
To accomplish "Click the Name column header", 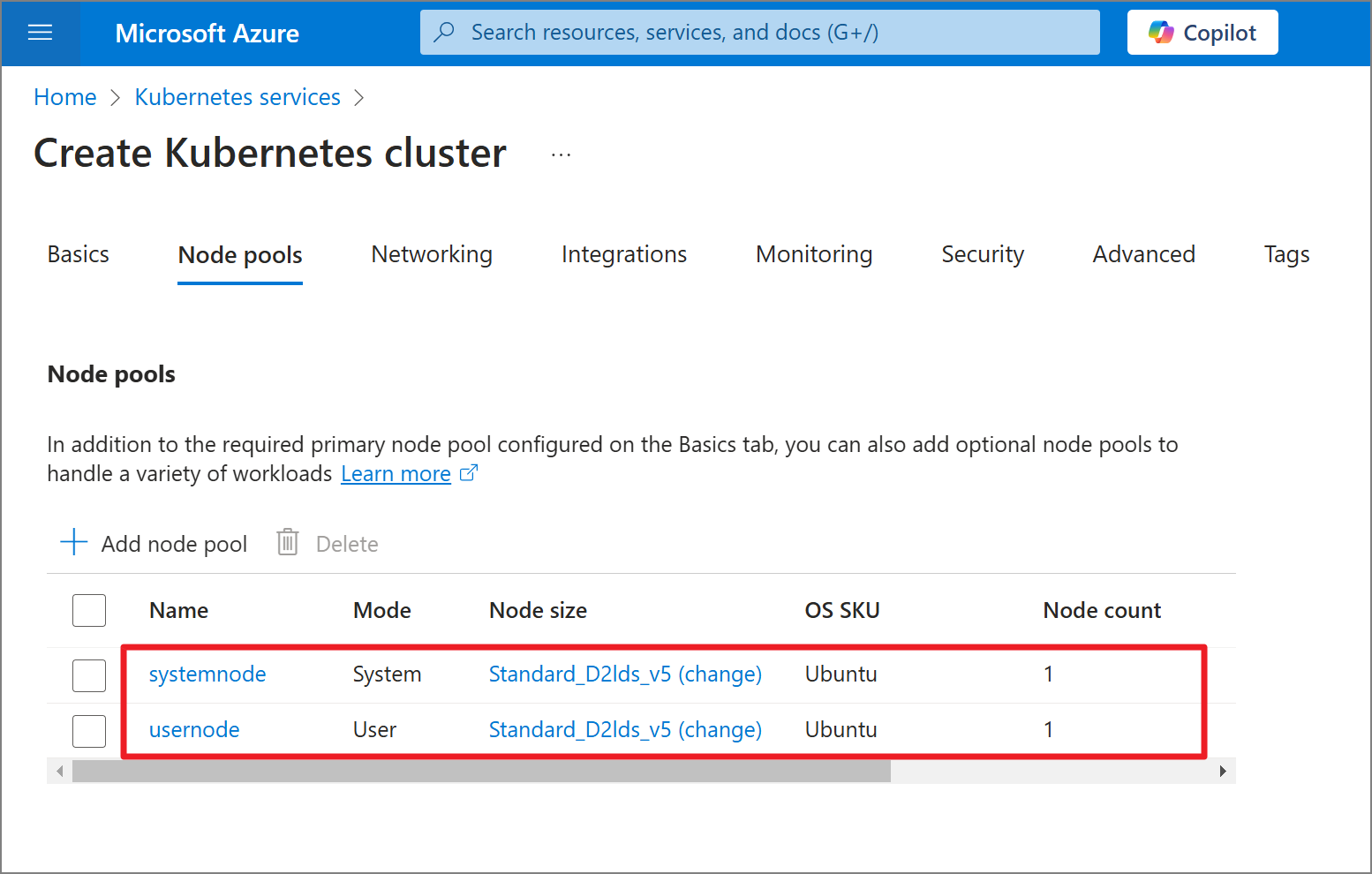I will click(179, 610).
